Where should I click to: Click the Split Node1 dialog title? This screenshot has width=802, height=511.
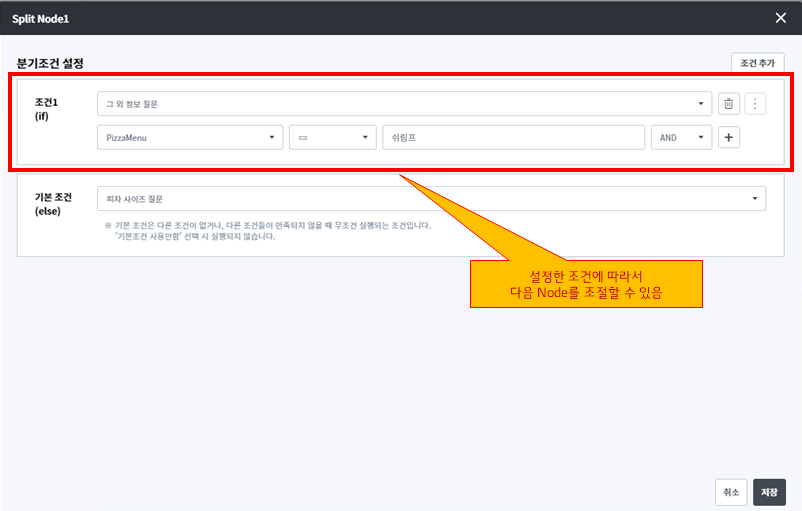tap(41, 19)
